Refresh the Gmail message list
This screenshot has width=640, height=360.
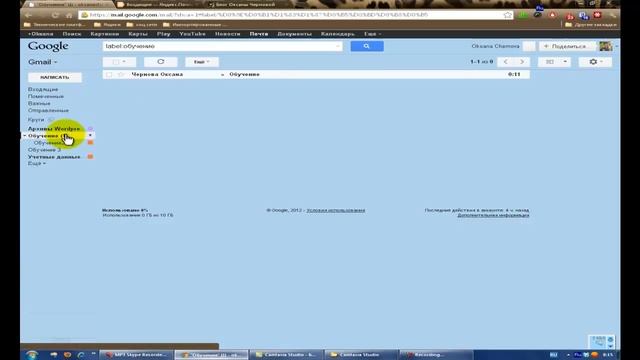click(x=161, y=62)
